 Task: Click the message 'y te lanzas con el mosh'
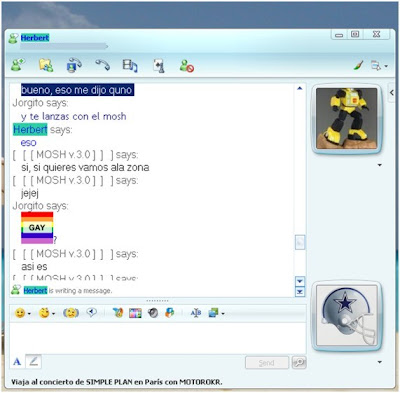pos(74,116)
